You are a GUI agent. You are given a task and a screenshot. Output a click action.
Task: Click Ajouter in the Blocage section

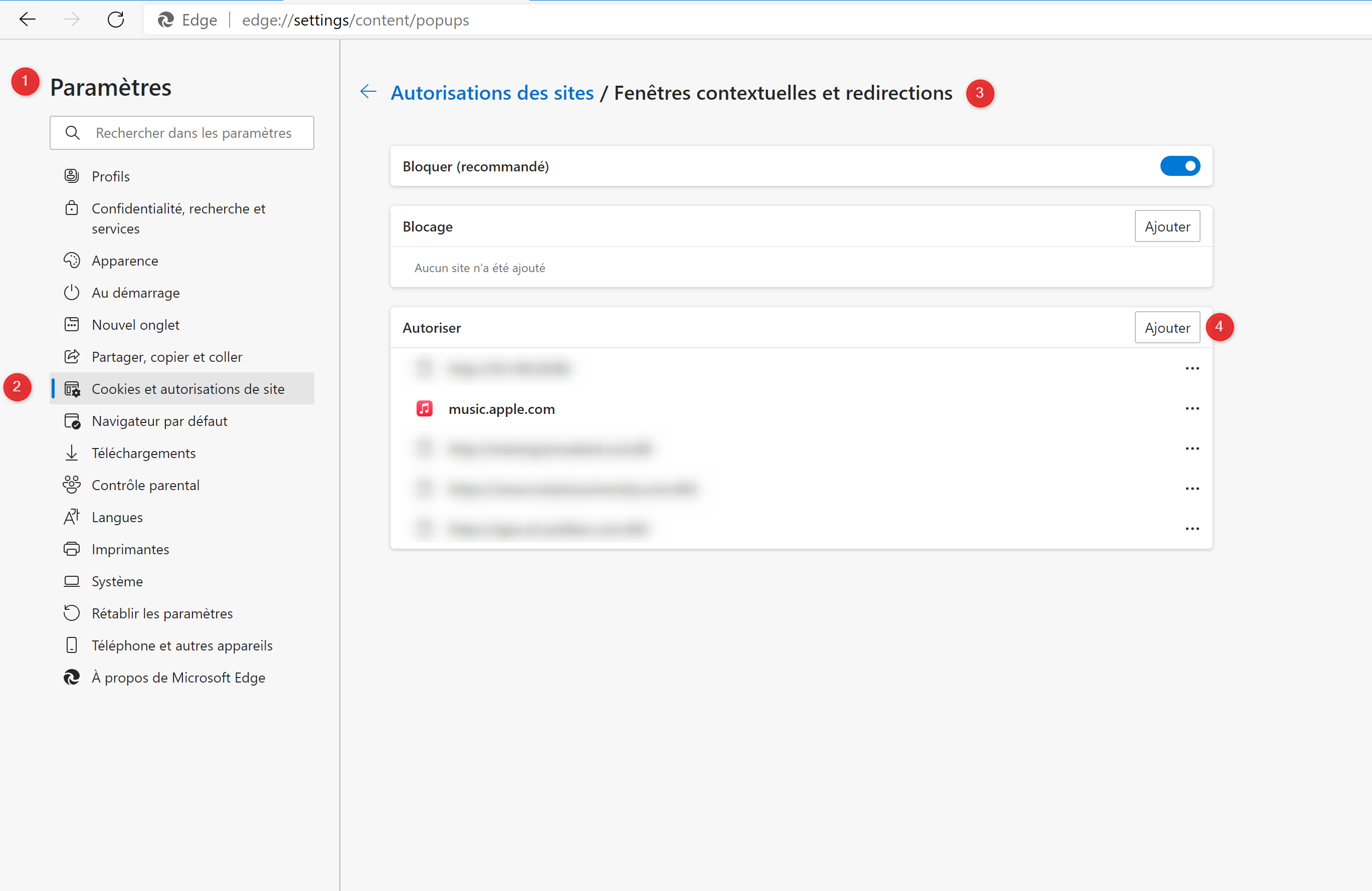point(1167,227)
